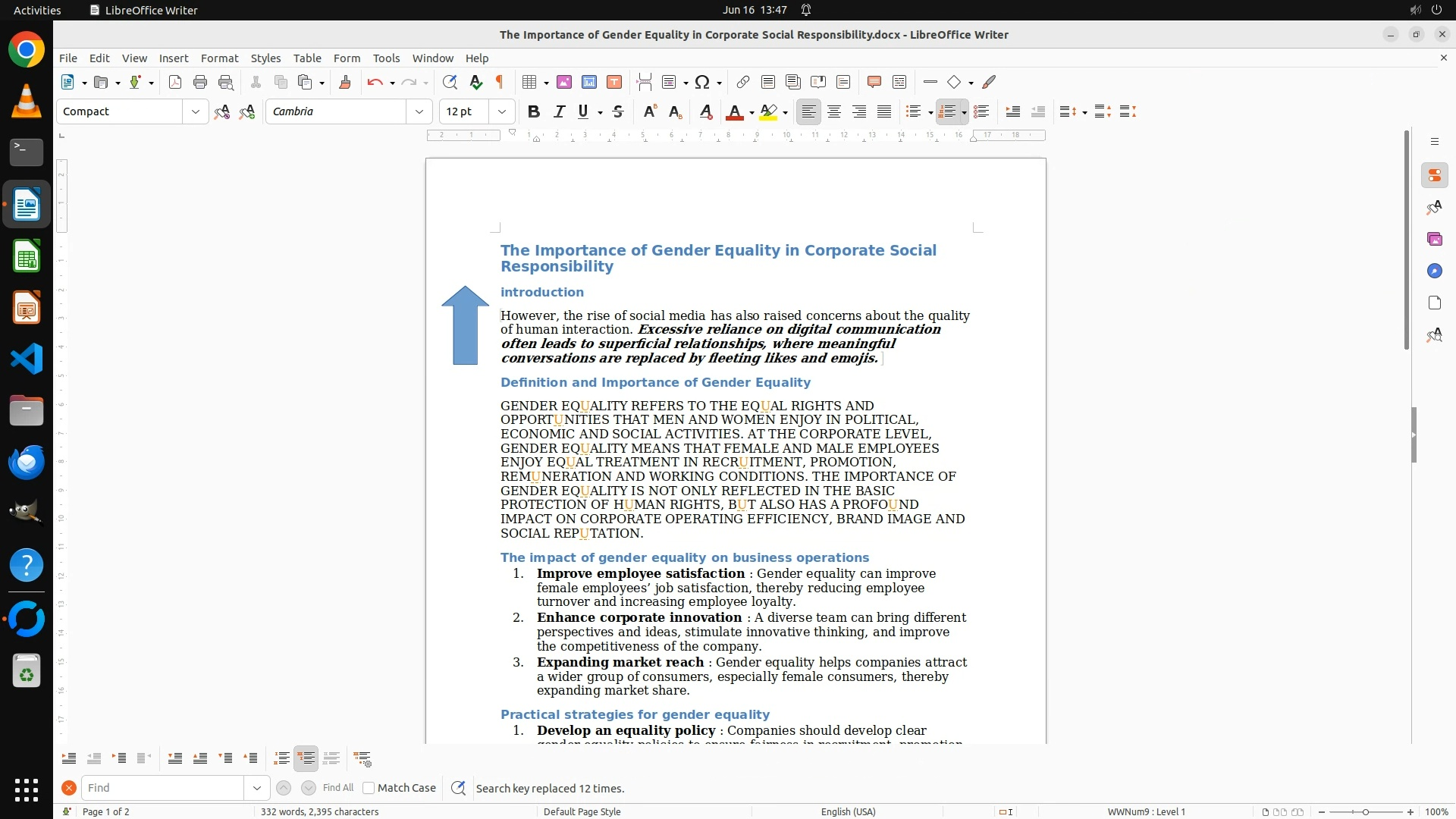Click the Export as PDF icon
Viewport: 1456px width, 819px height.
point(175,82)
